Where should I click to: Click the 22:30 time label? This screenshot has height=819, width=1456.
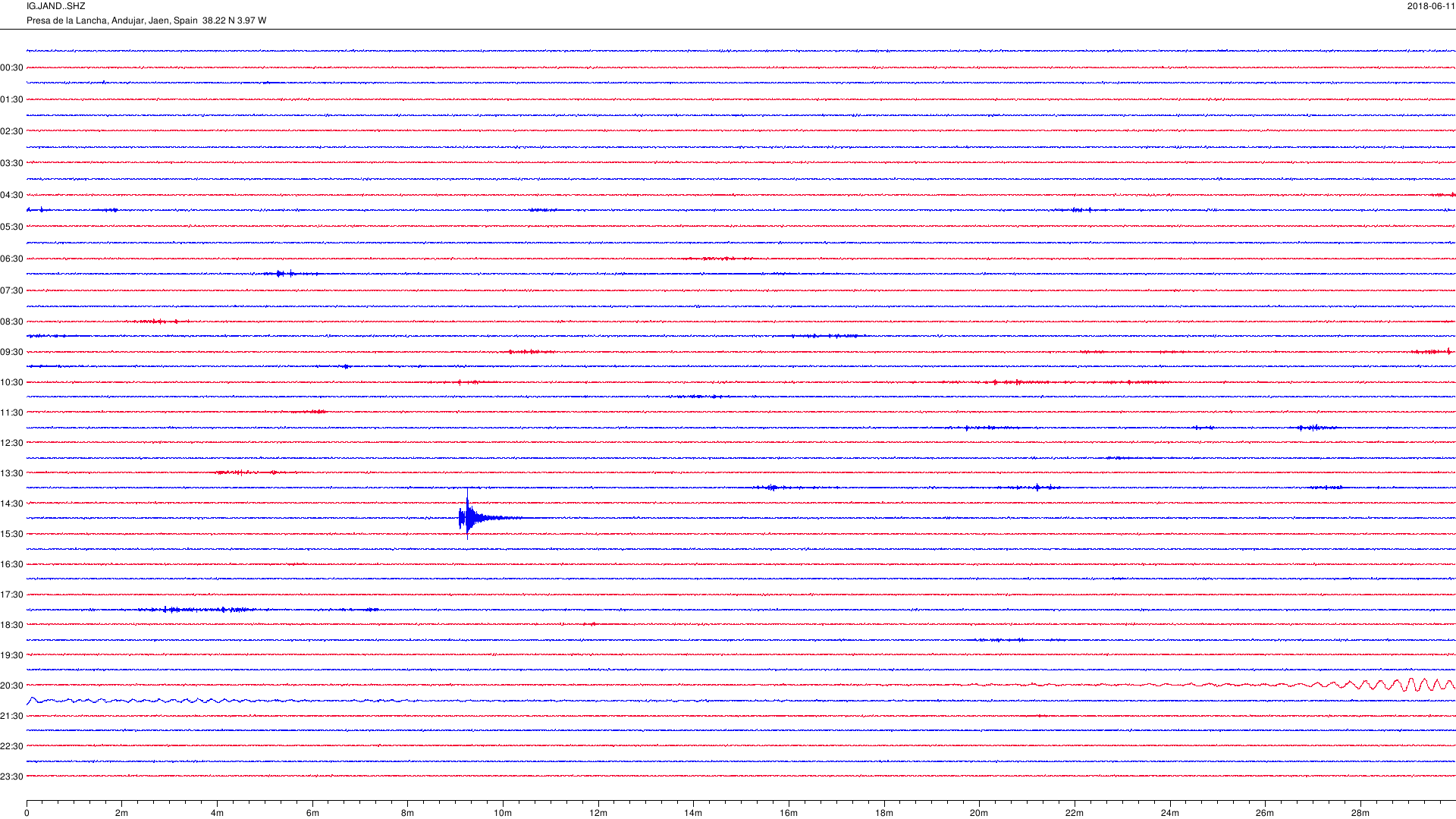11,746
